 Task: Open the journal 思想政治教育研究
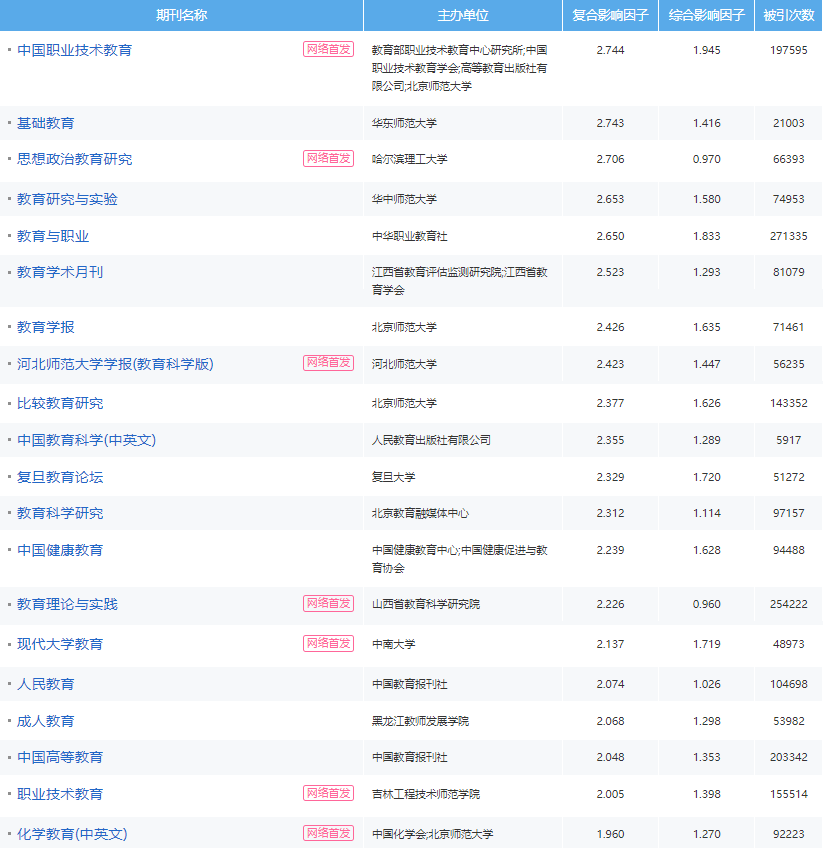(75, 160)
